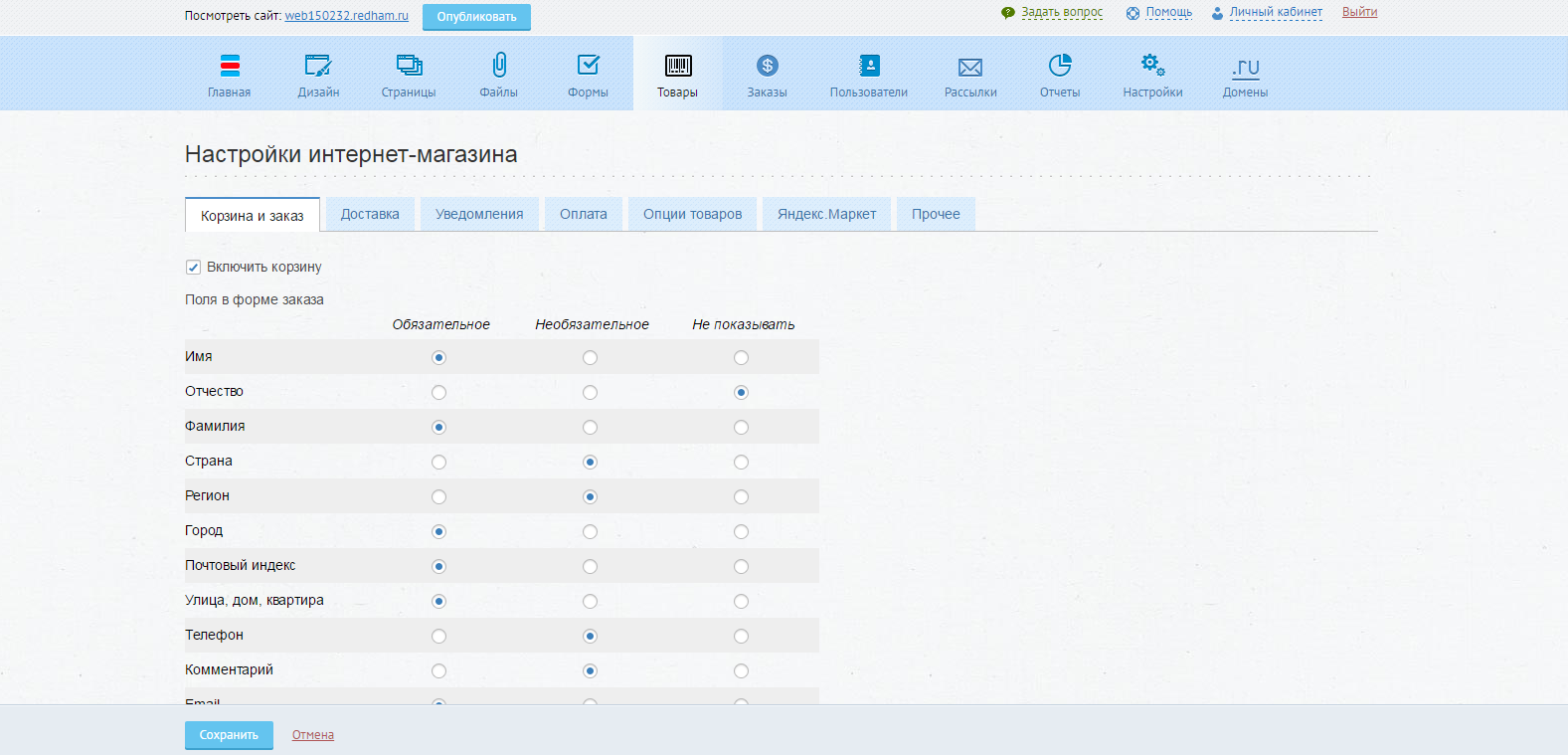Viewport: 1568px width, 755px height.
Task: Click the Настройки интернет-магазина heading
Action: [x=351, y=154]
